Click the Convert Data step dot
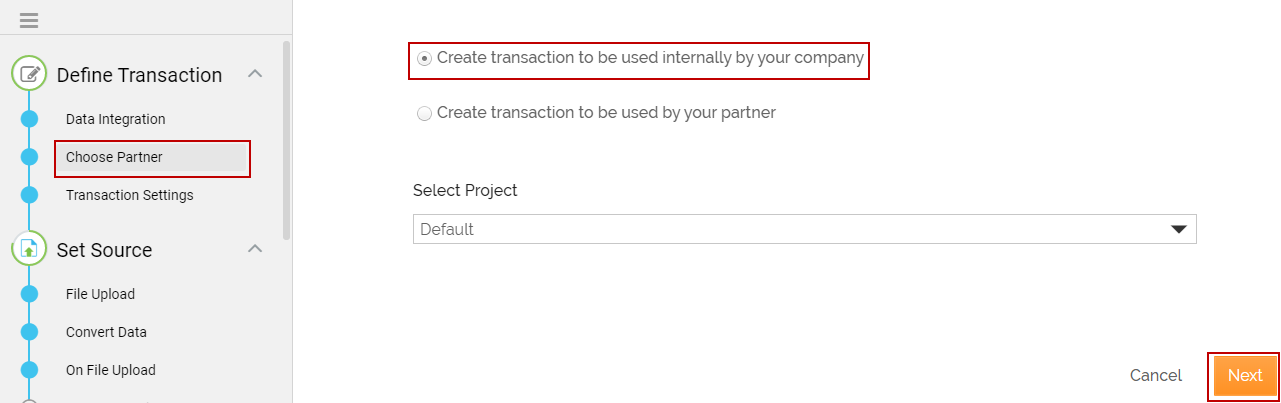 coord(29,332)
